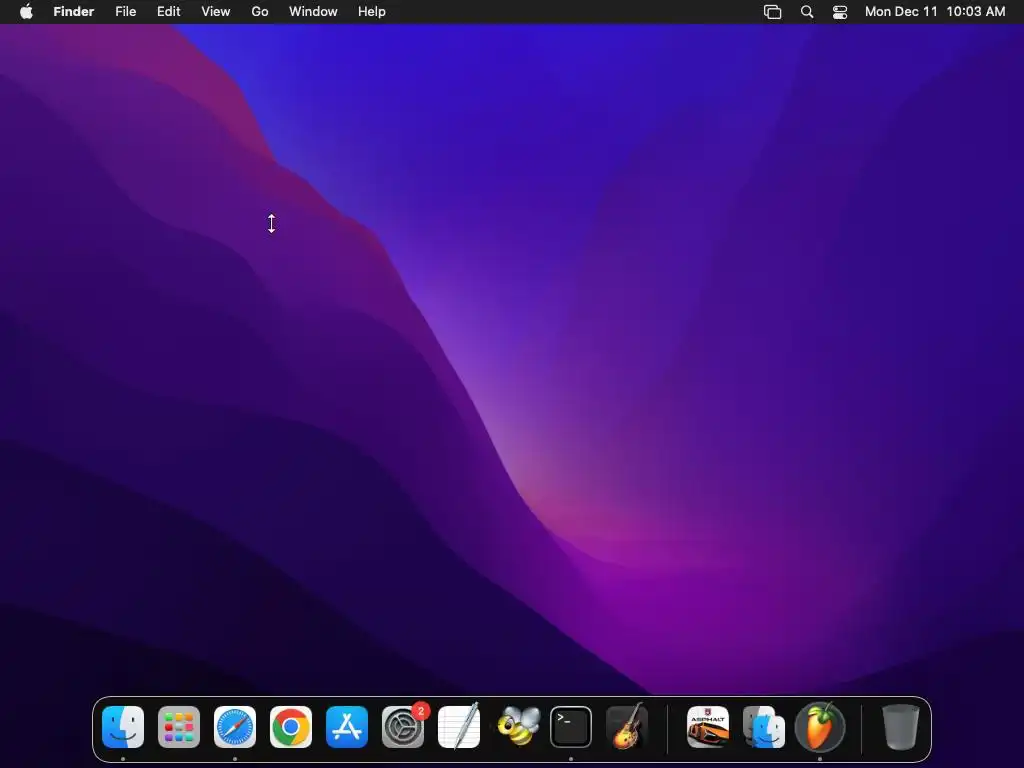Launch Google Chrome from the Dock
The width and height of the screenshot is (1024, 768).
(x=291, y=727)
